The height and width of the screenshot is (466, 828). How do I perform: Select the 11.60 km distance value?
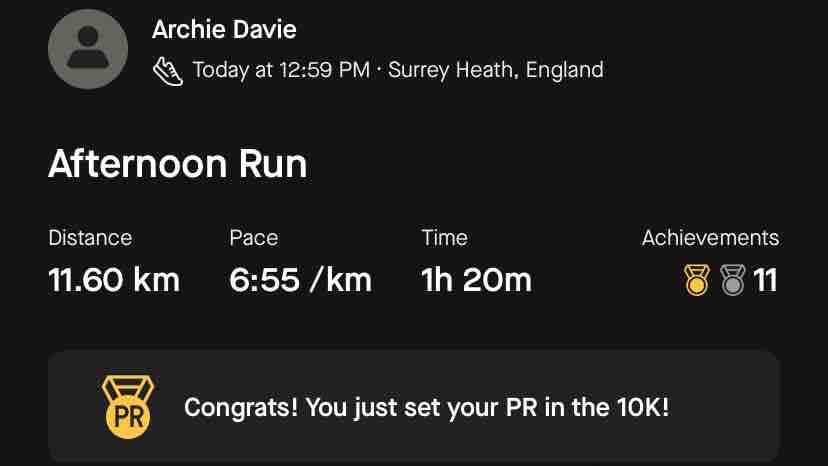tap(114, 279)
